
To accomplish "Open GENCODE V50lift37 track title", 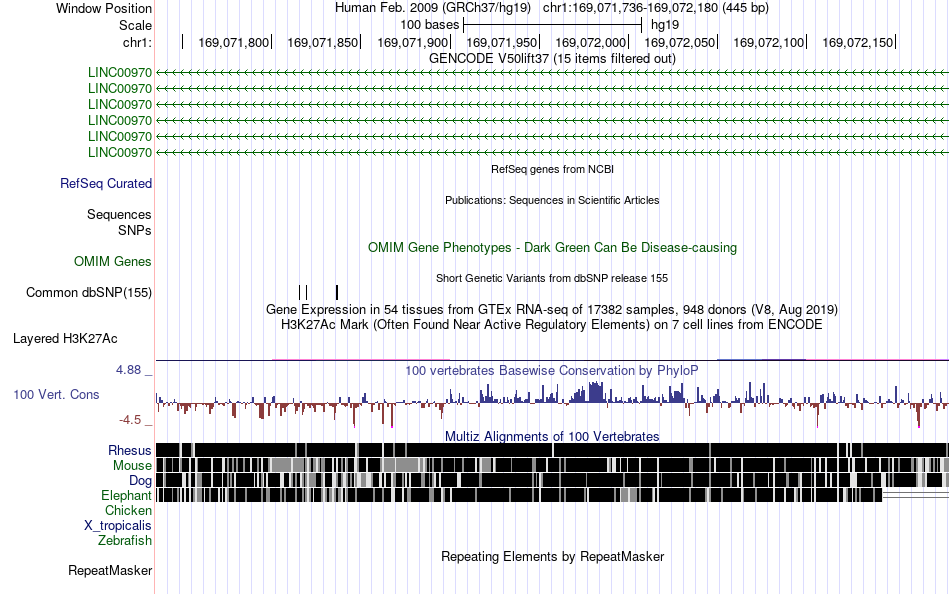I will (552, 58).
